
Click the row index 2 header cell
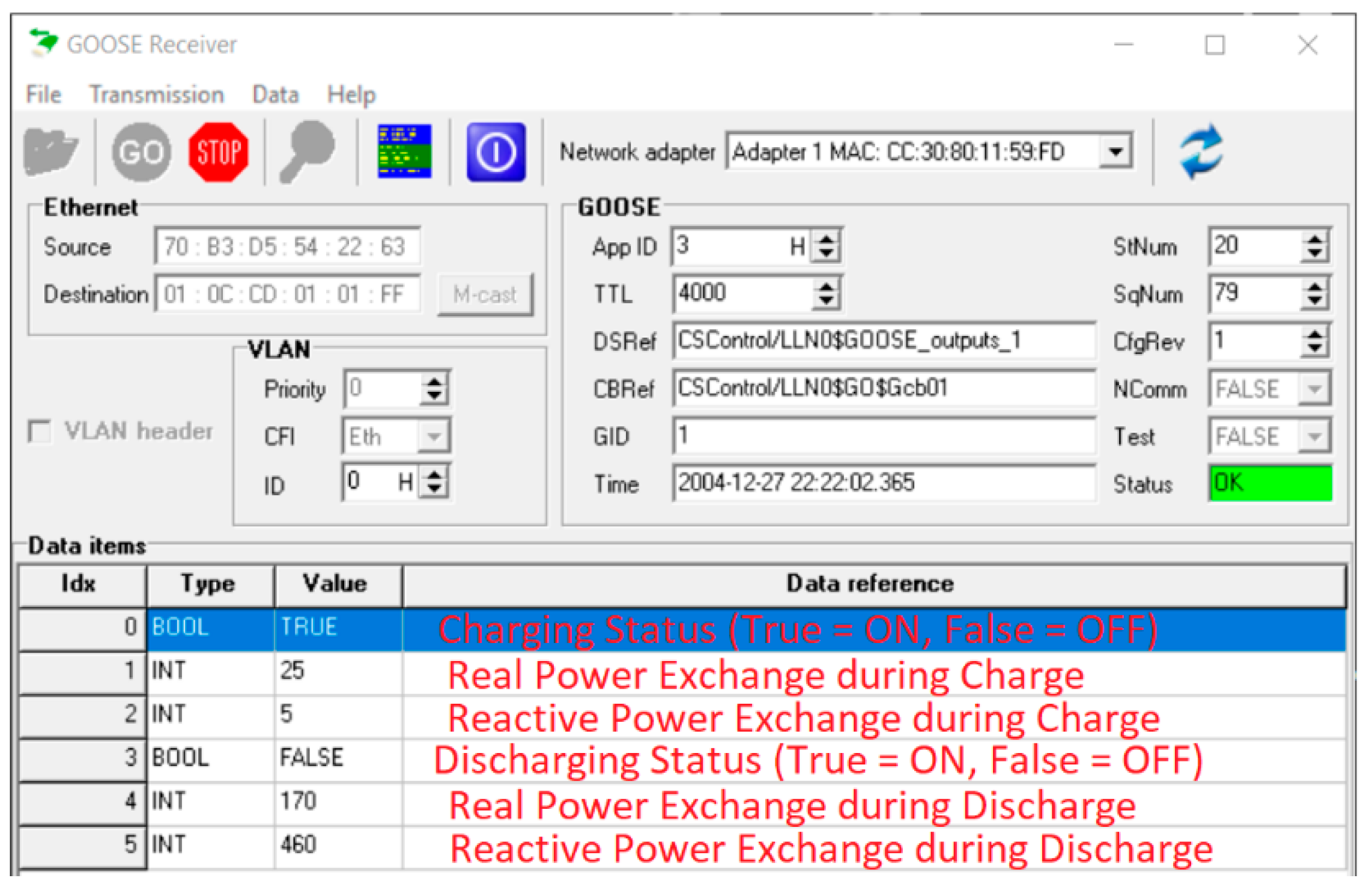(x=83, y=716)
